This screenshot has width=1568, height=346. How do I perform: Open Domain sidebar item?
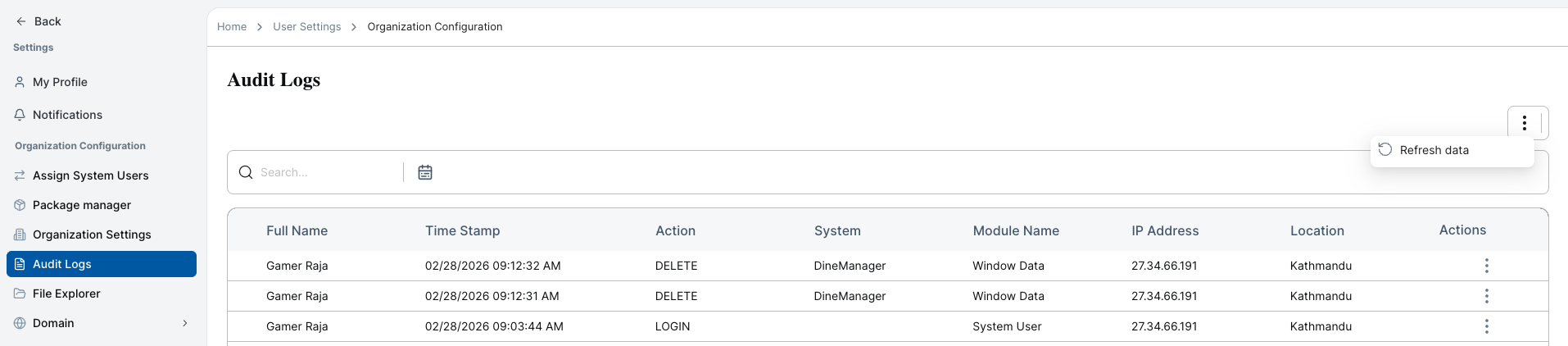coord(102,323)
